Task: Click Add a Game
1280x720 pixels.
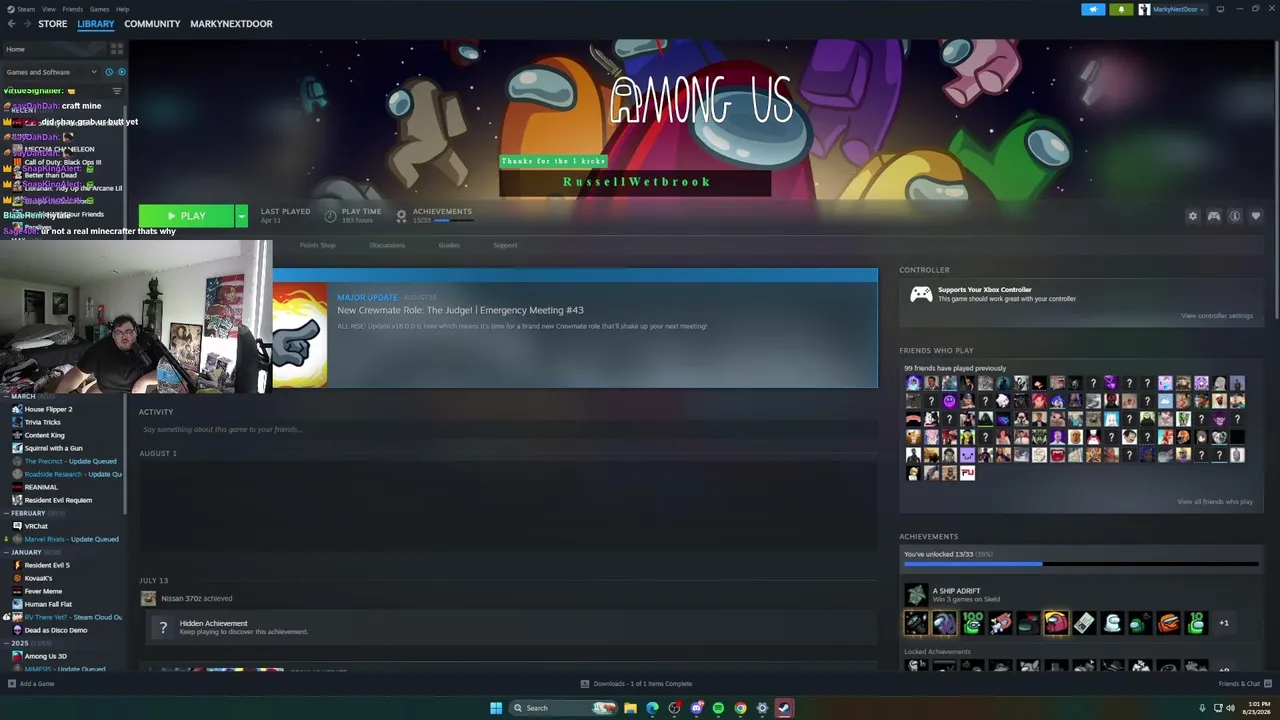Action: tap(31, 684)
